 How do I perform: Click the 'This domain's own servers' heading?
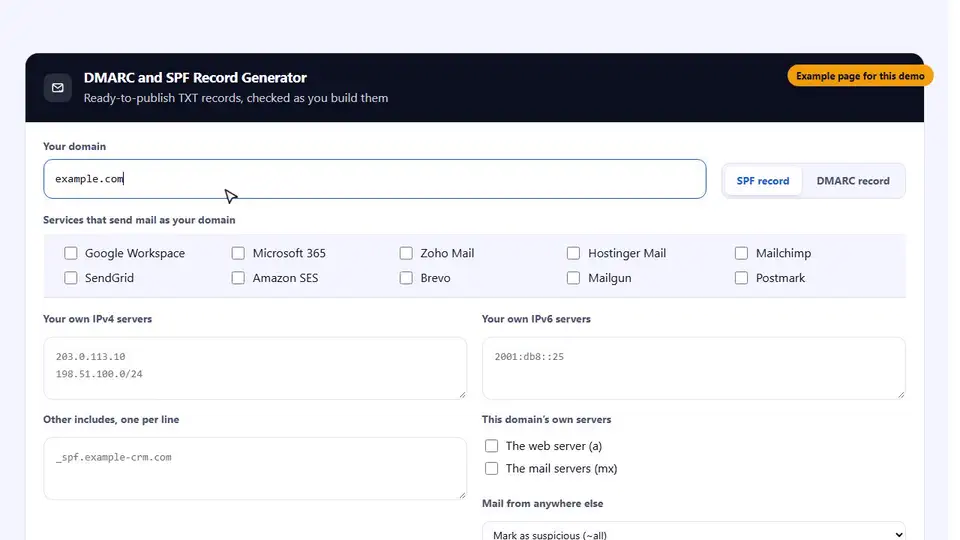pos(546,419)
